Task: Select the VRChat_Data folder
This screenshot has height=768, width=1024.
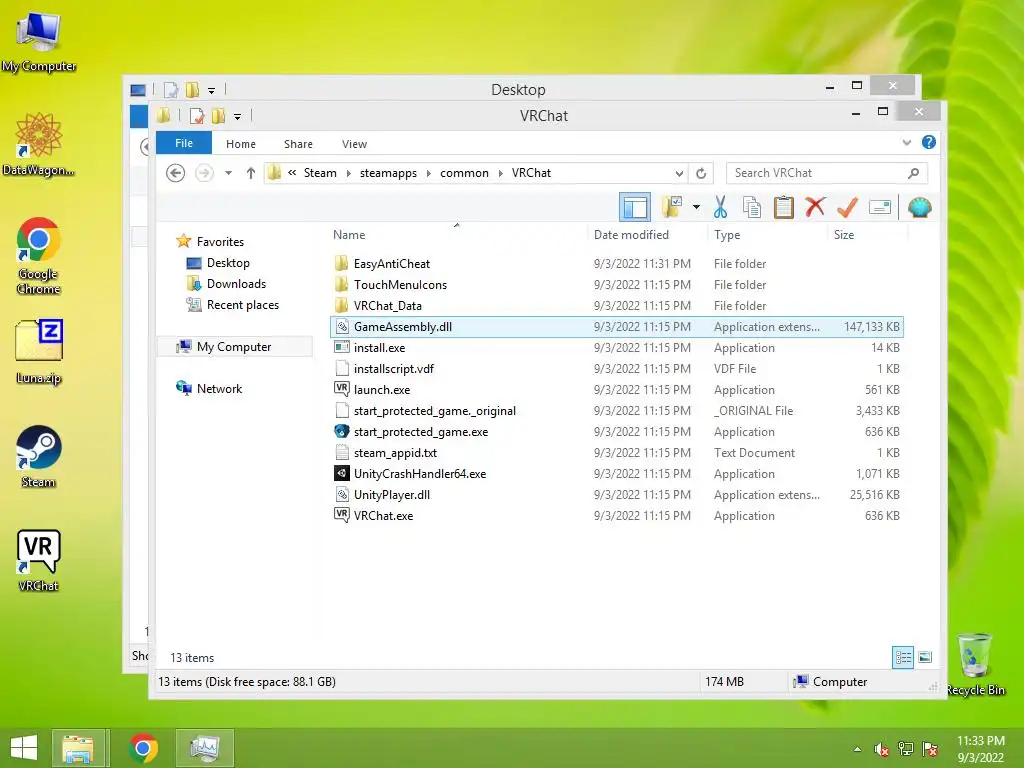Action: pos(387,306)
